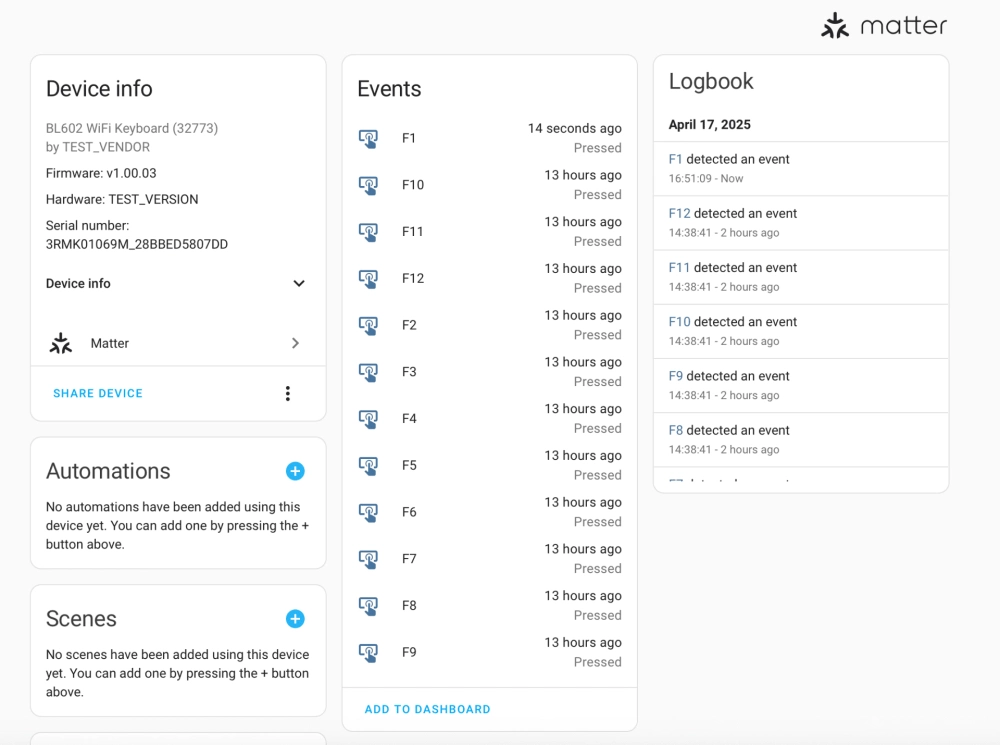The width and height of the screenshot is (1000, 745).
Task: Open the Matter integration chevron
Action: point(295,343)
